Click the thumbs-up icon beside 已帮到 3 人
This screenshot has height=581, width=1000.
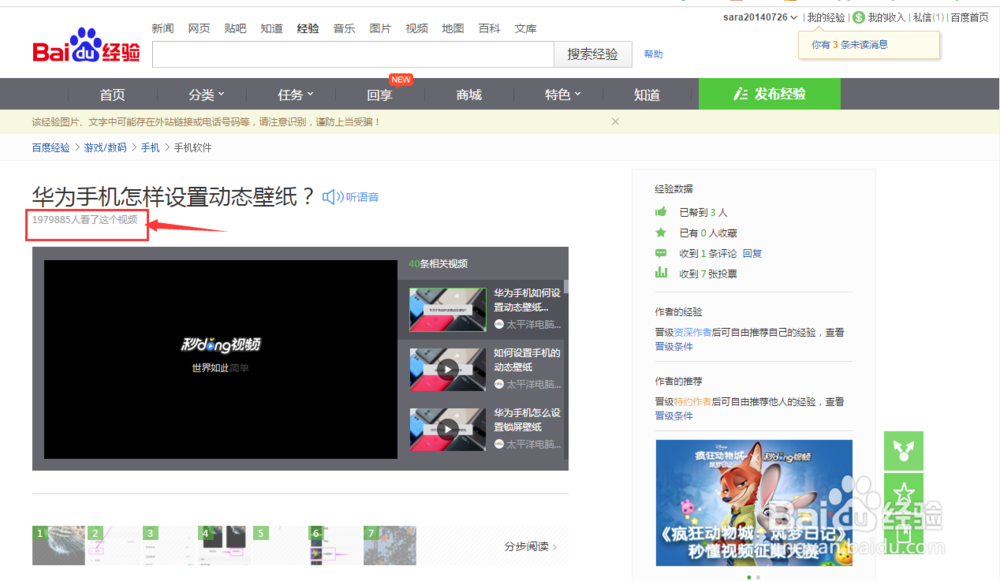pyautogui.click(x=661, y=212)
